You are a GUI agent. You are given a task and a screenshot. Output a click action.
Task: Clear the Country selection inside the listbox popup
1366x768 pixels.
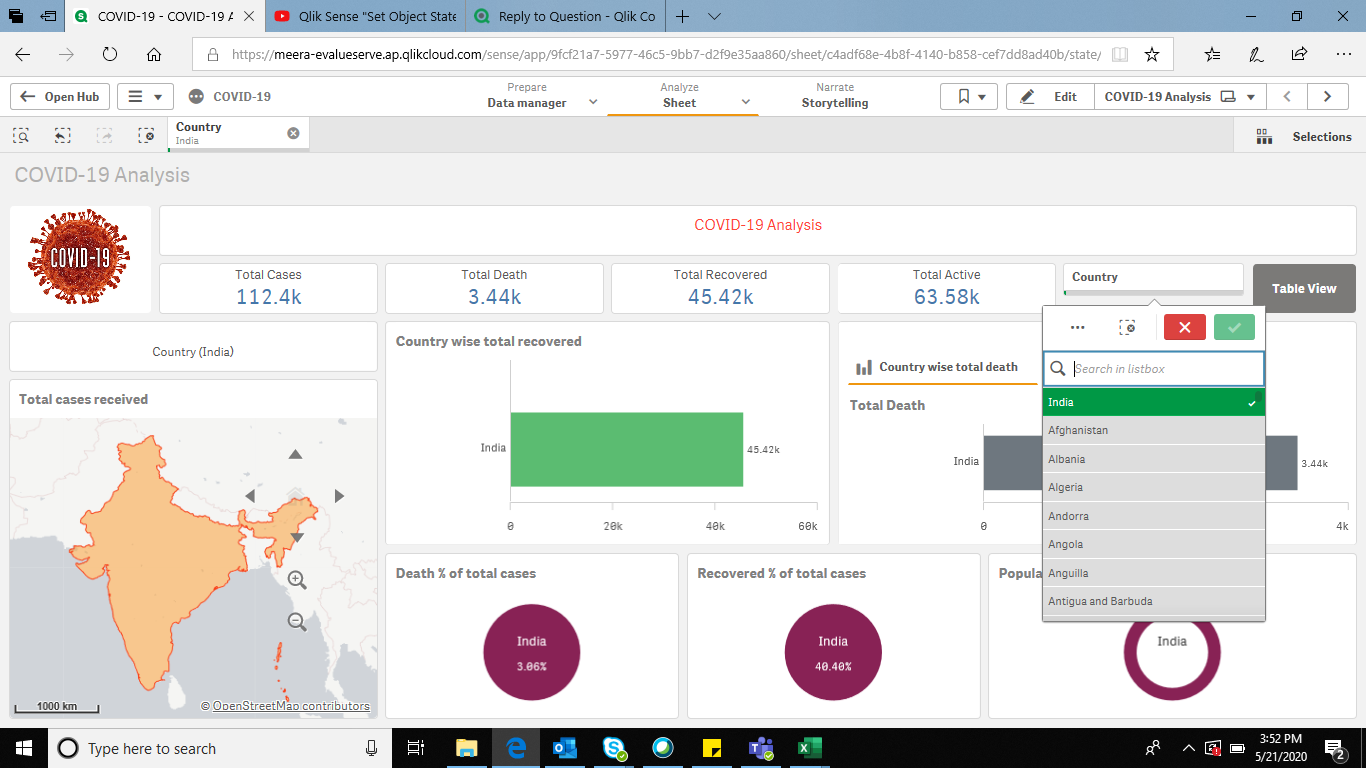[1128, 327]
